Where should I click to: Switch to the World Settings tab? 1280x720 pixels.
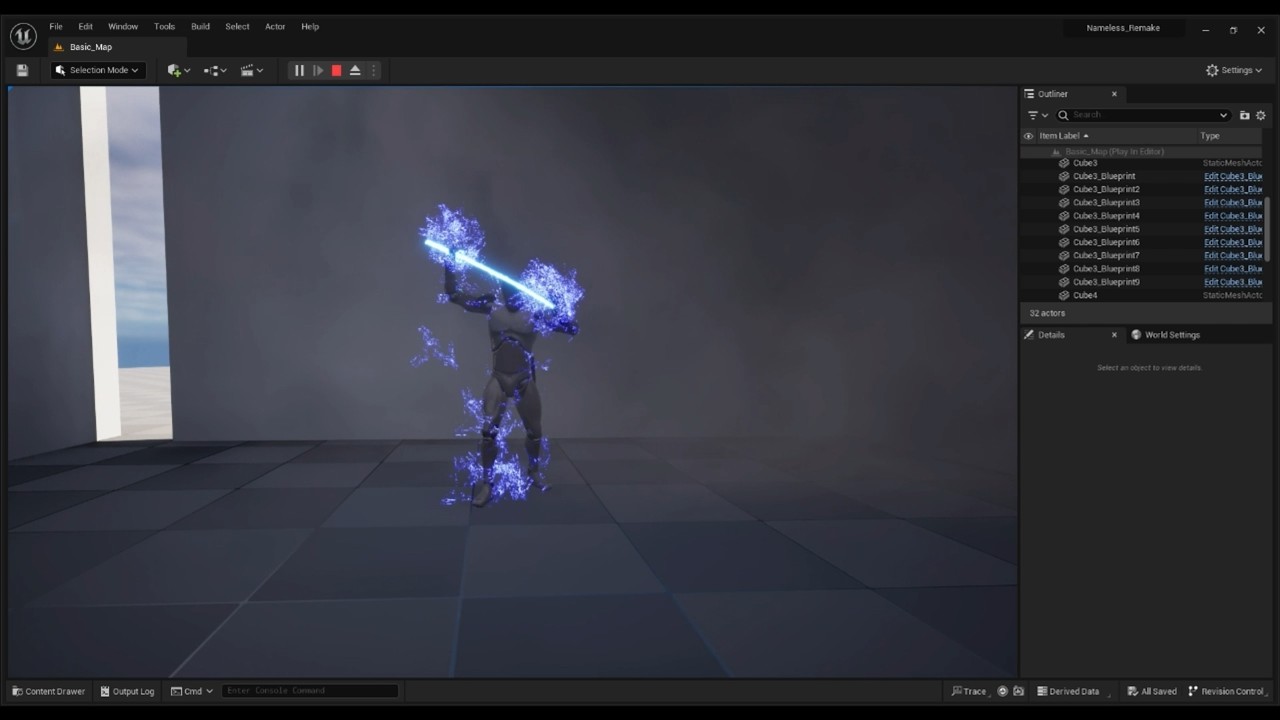[1165, 335]
